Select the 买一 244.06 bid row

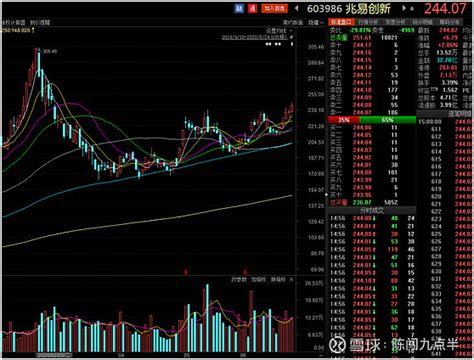[372, 127]
